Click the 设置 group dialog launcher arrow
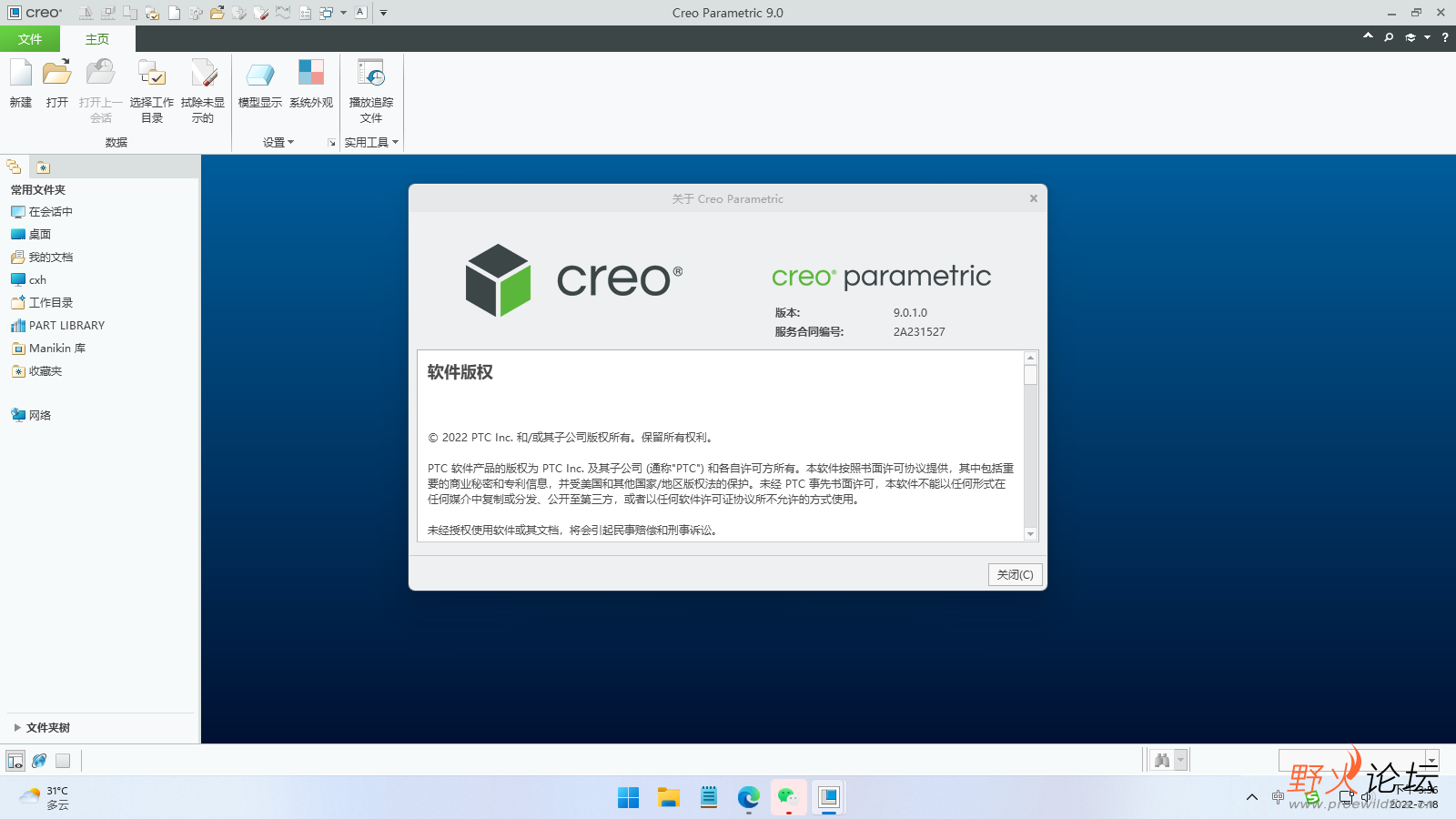1456x819 pixels. click(331, 143)
